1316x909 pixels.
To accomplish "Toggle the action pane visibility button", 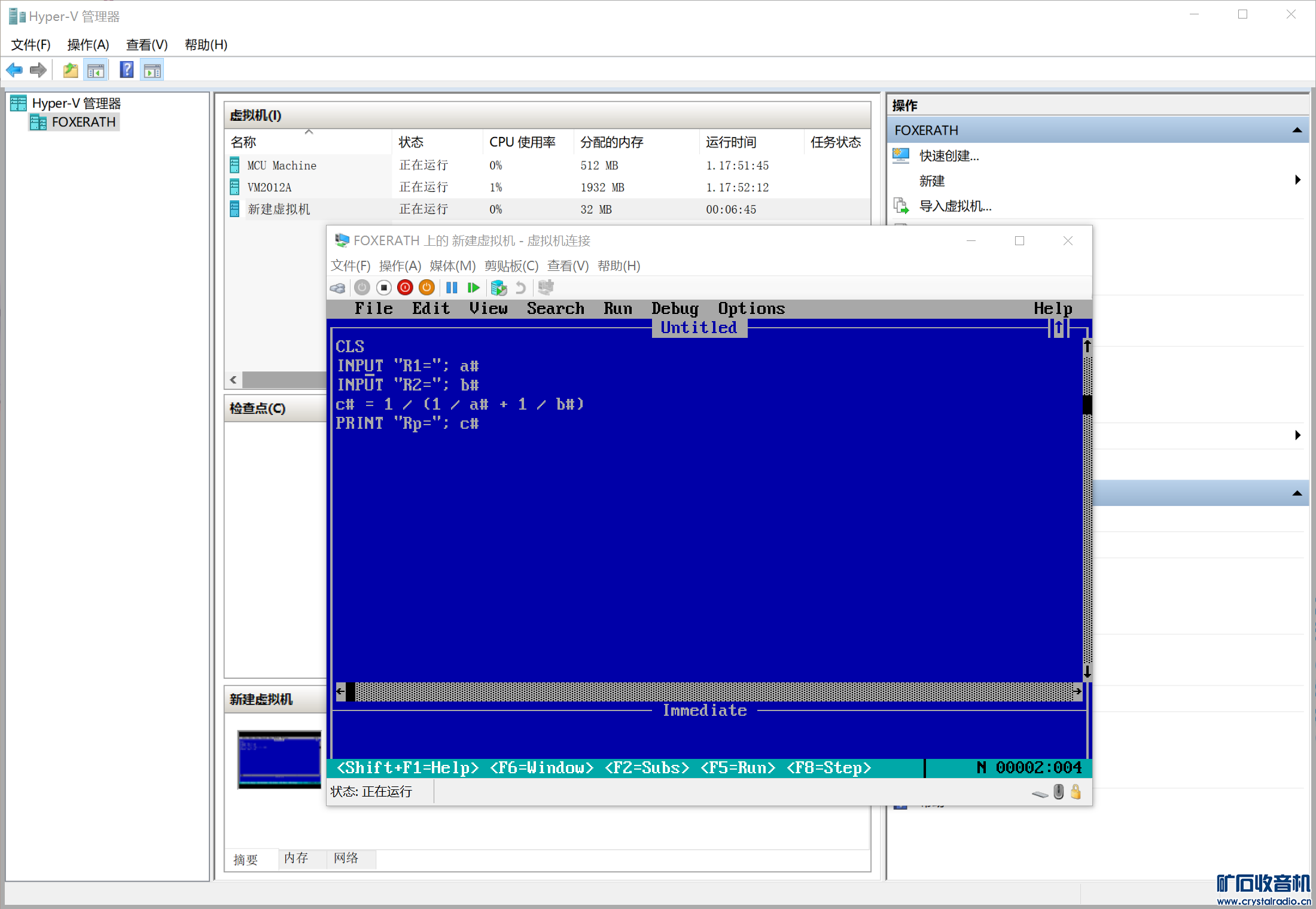I will 153,71.
